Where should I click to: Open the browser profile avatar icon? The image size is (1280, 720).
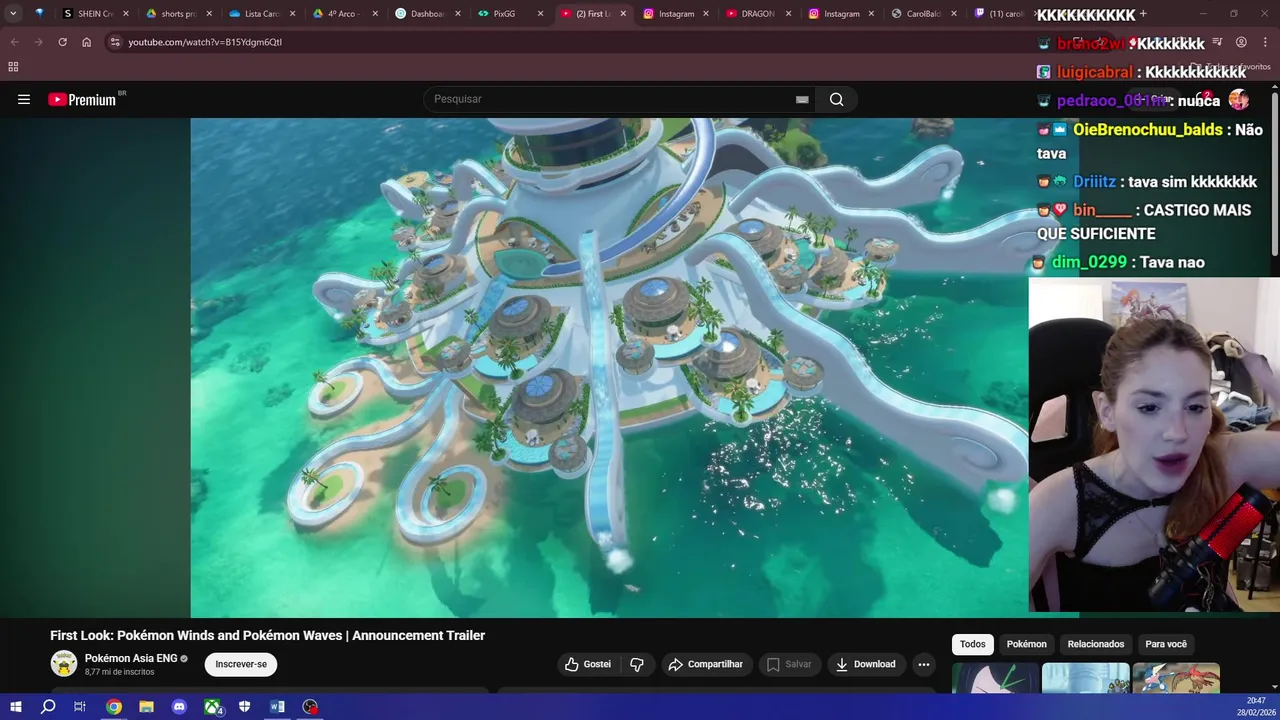[x=1241, y=42]
